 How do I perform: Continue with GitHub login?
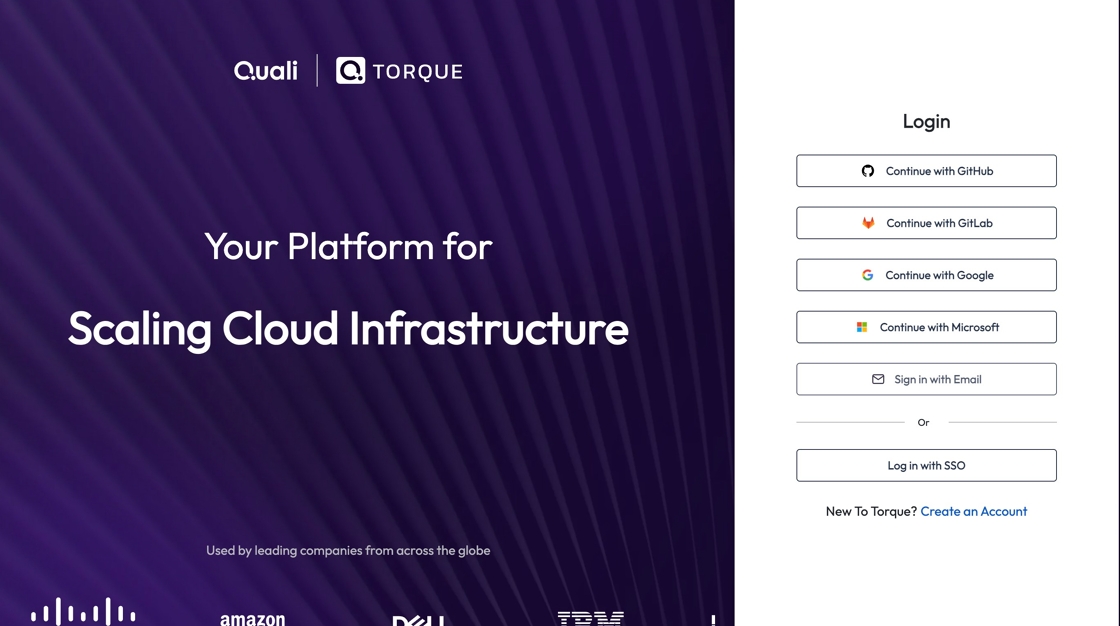click(926, 171)
